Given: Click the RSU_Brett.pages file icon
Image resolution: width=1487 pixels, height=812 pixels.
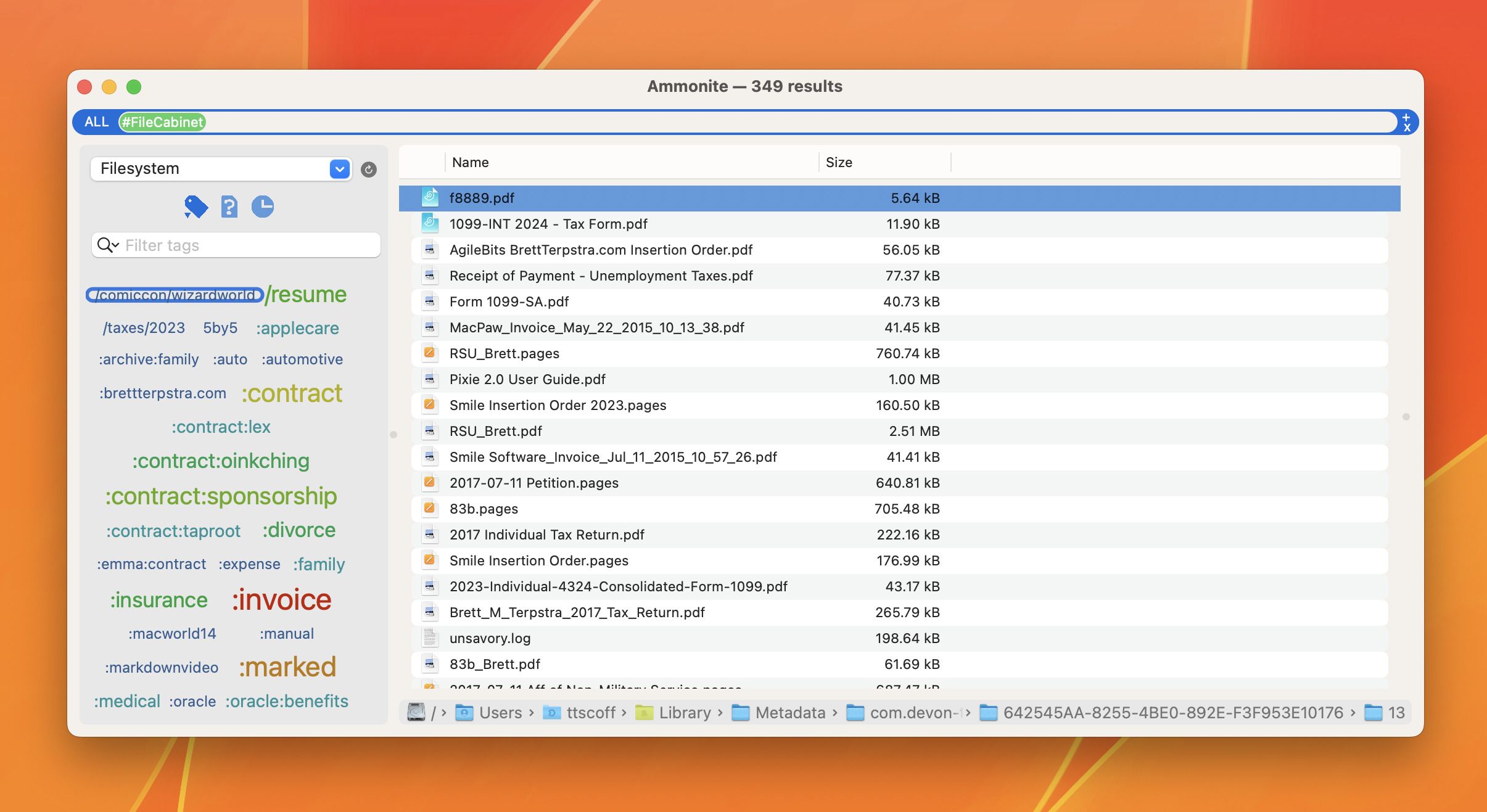Looking at the screenshot, I should tap(430, 353).
